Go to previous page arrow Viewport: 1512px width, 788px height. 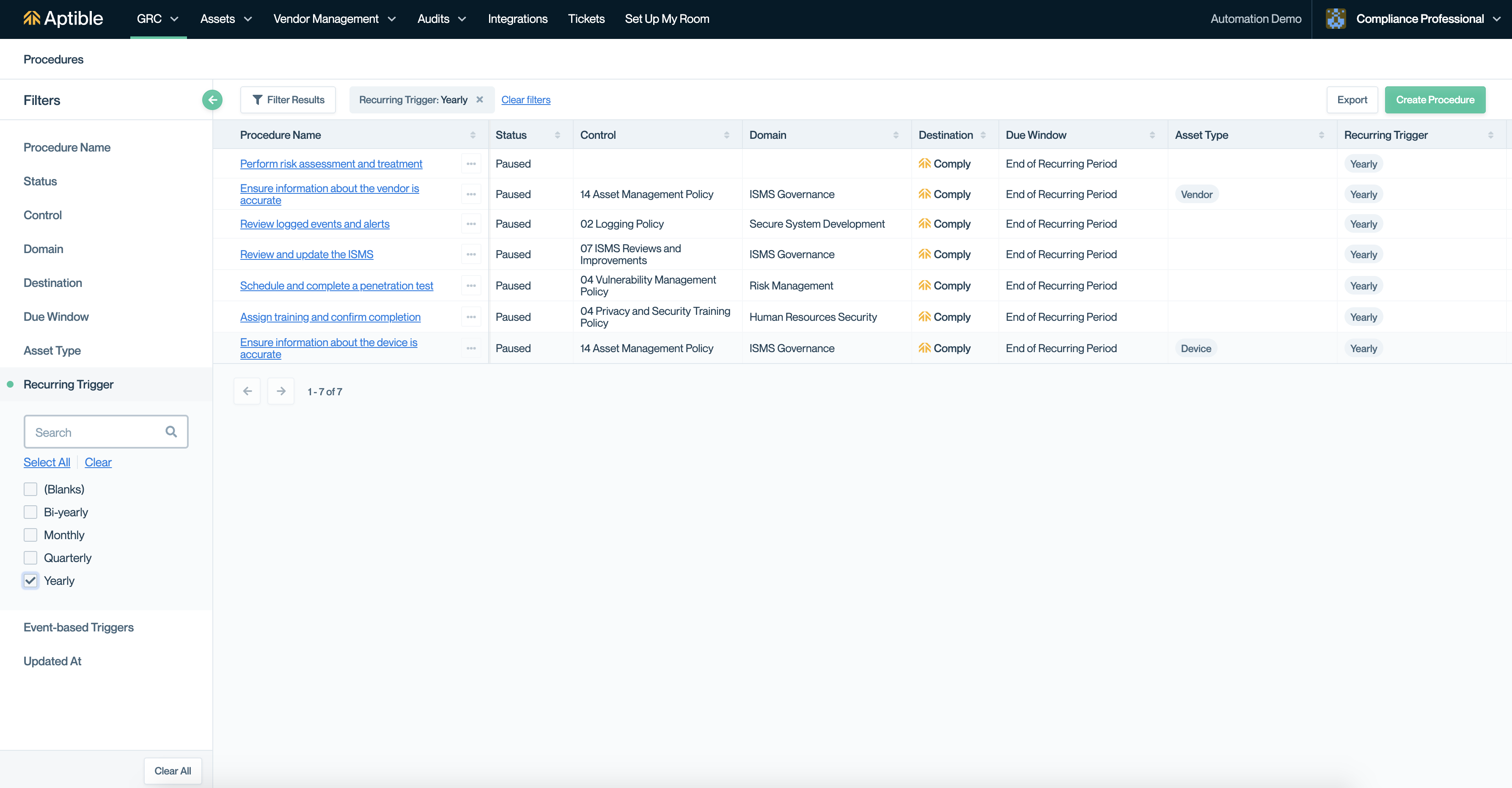(x=247, y=391)
